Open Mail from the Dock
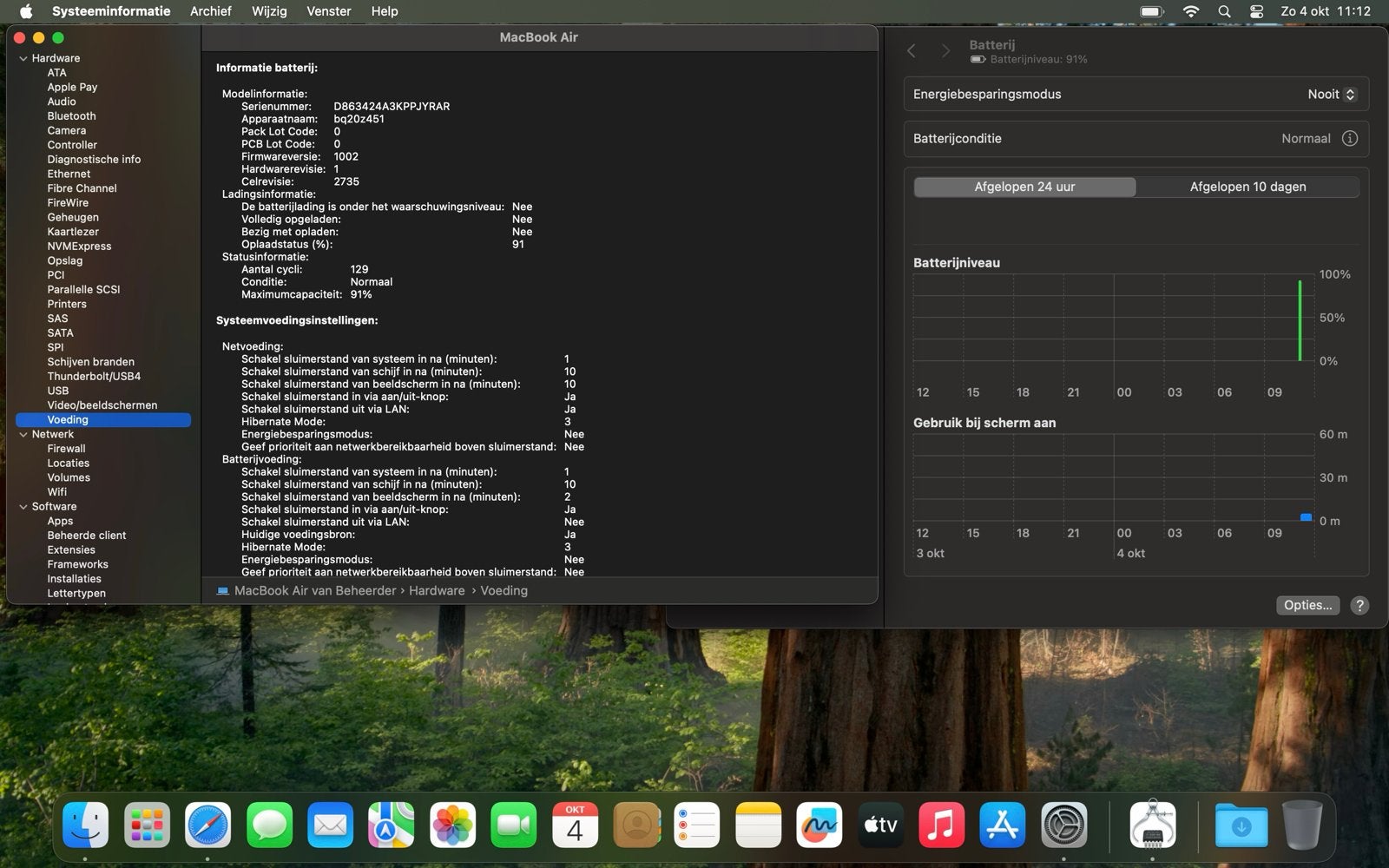Image resolution: width=1389 pixels, height=868 pixels. [331, 825]
